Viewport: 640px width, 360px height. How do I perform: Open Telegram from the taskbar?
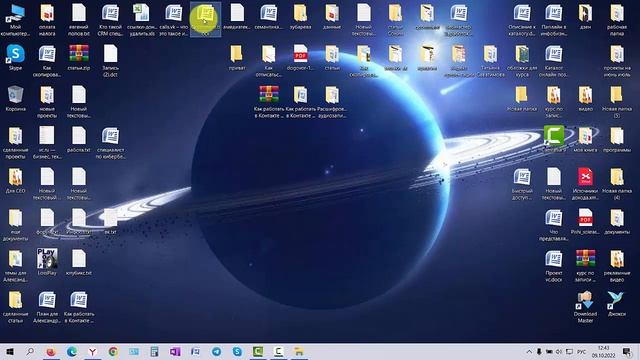point(216,351)
